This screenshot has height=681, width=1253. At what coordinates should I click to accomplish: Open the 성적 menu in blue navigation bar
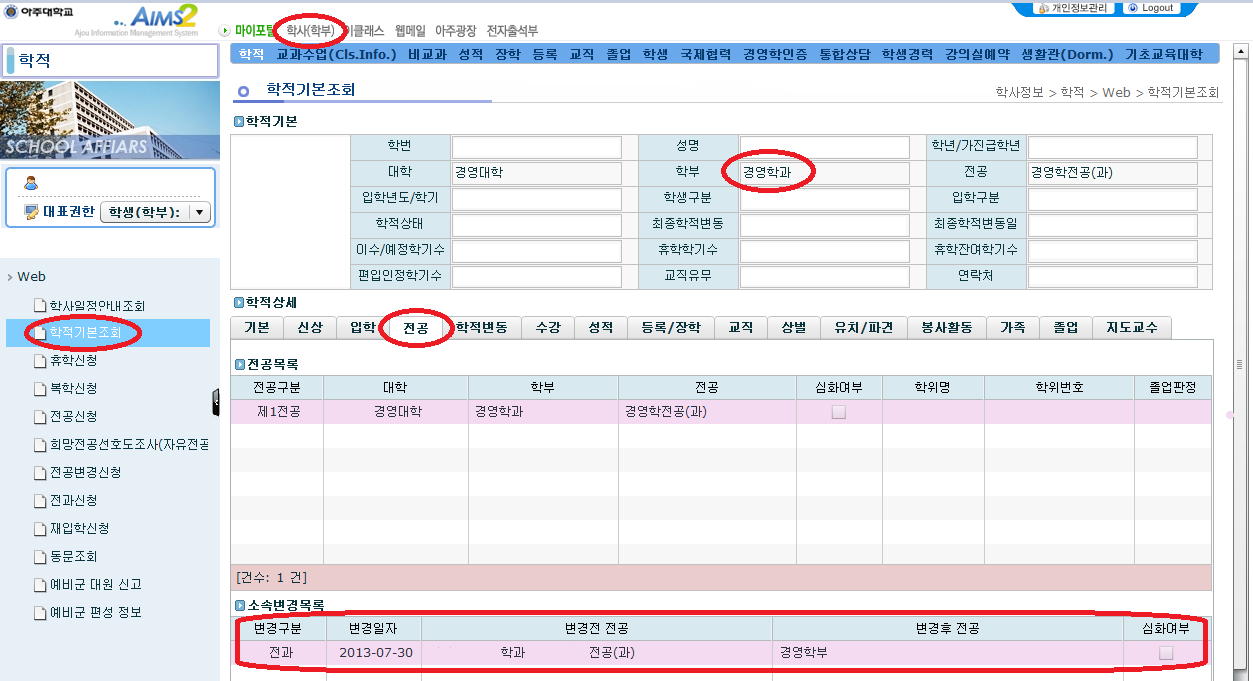coord(470,54)
